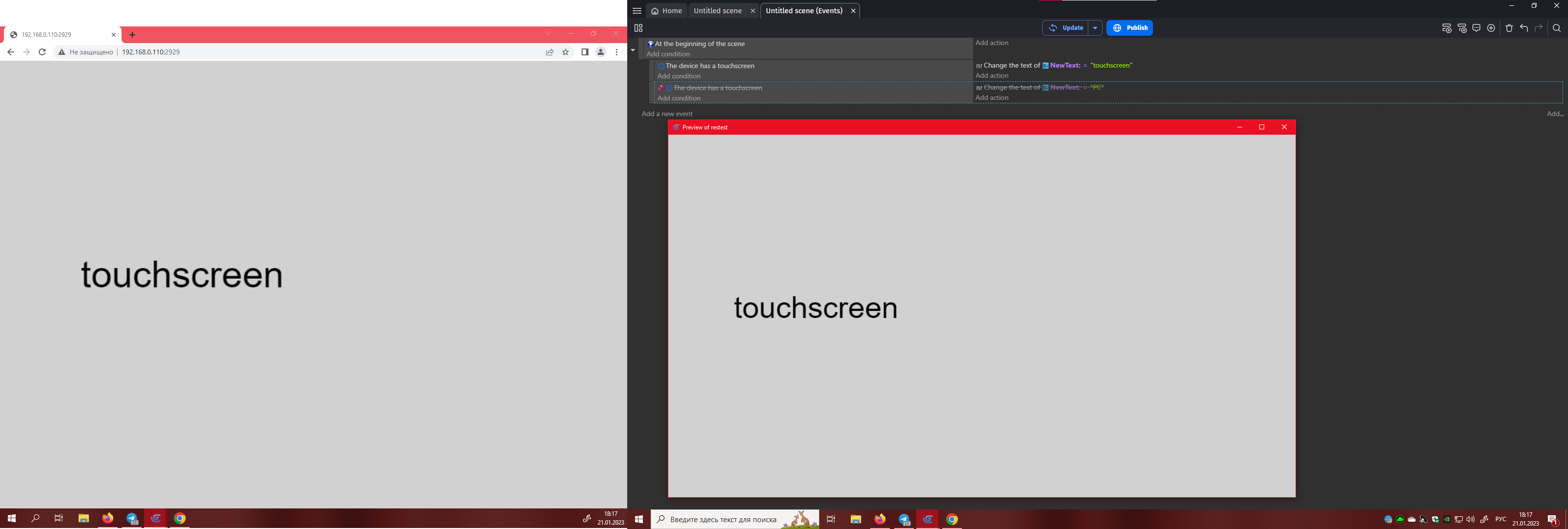The height and width of the screenshot is (529, 1568).
Task: Toggle Chrome's side panel icon
Action: click(585, 52)
